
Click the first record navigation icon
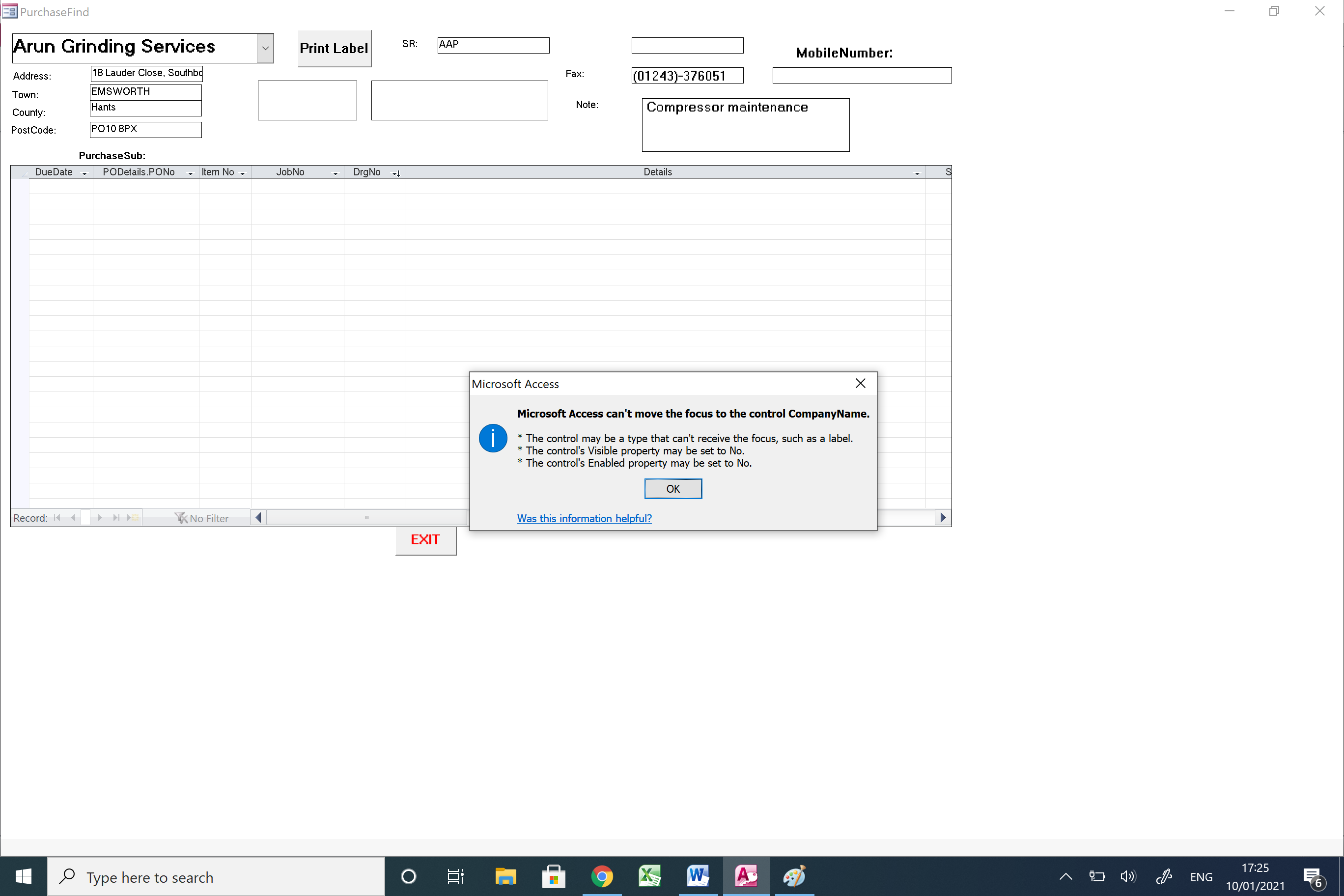coord(56,518)
